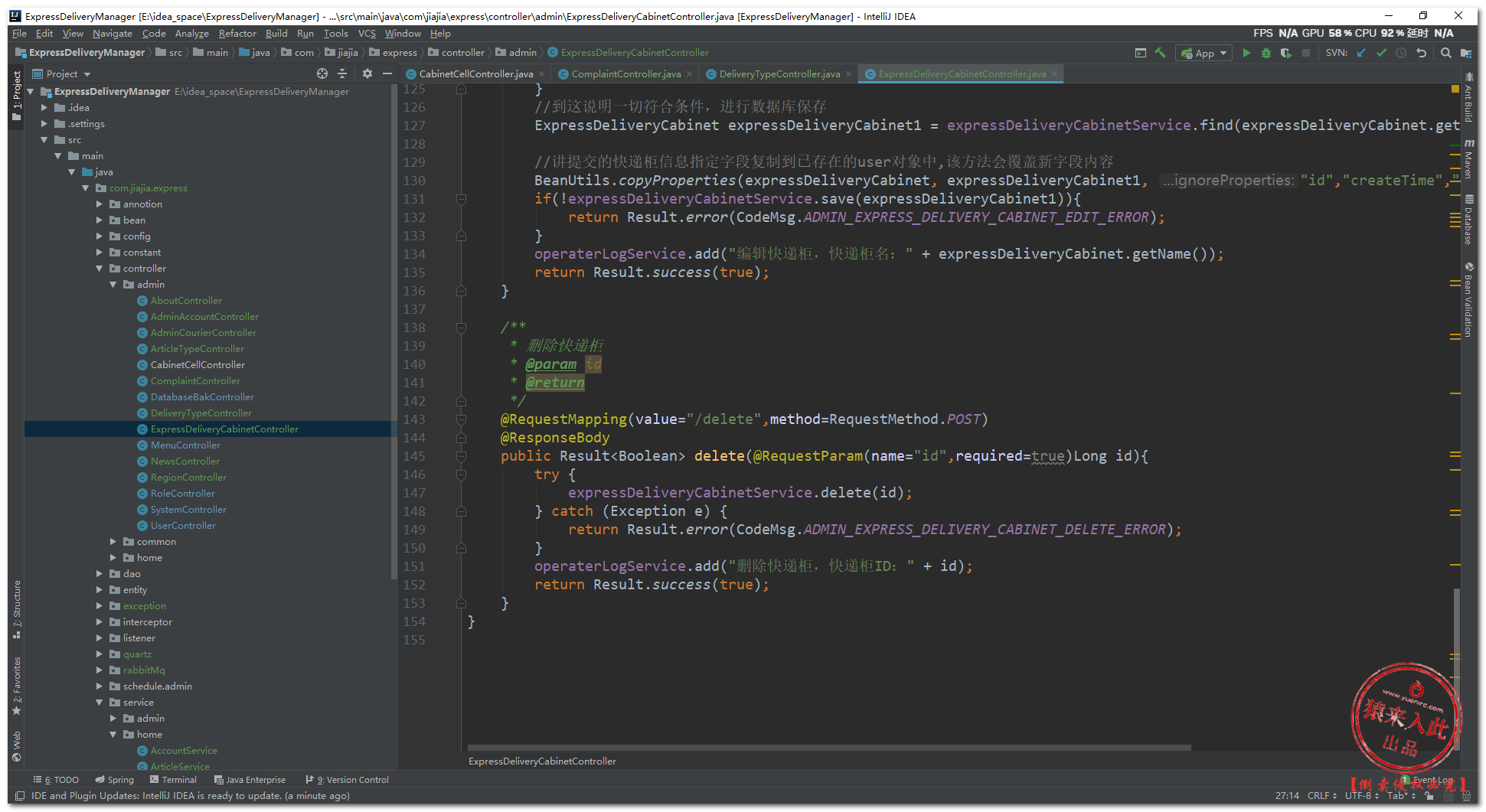Image resolution: width=1486 pixels, height=812 pixels.
Task: Open the Spring tool window
Action: tap(115, 780)
